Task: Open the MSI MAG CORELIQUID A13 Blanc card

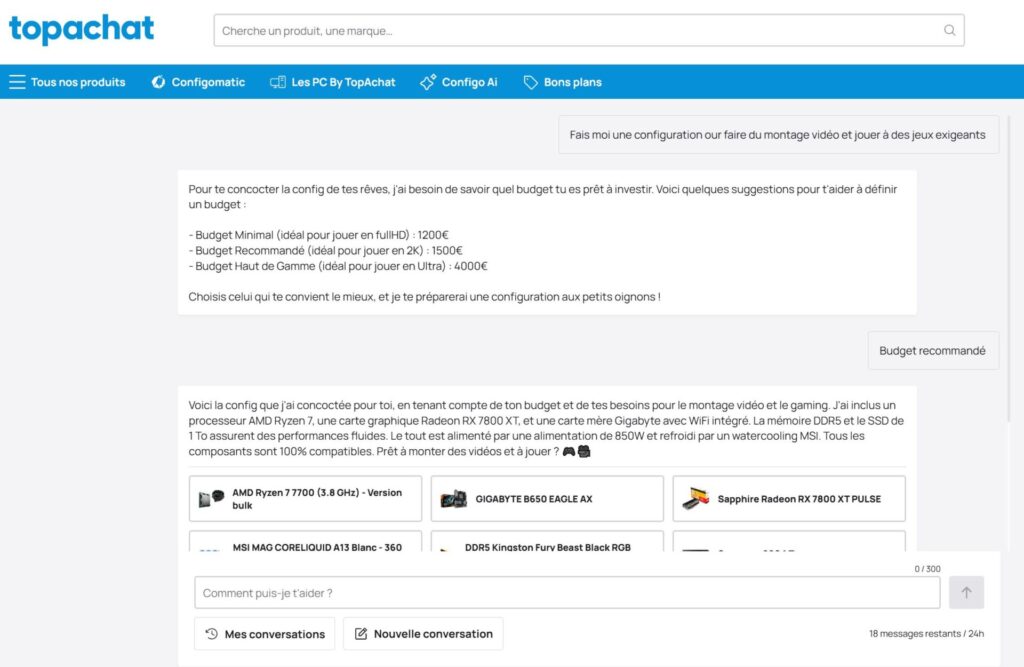Action: click(304, 547)
